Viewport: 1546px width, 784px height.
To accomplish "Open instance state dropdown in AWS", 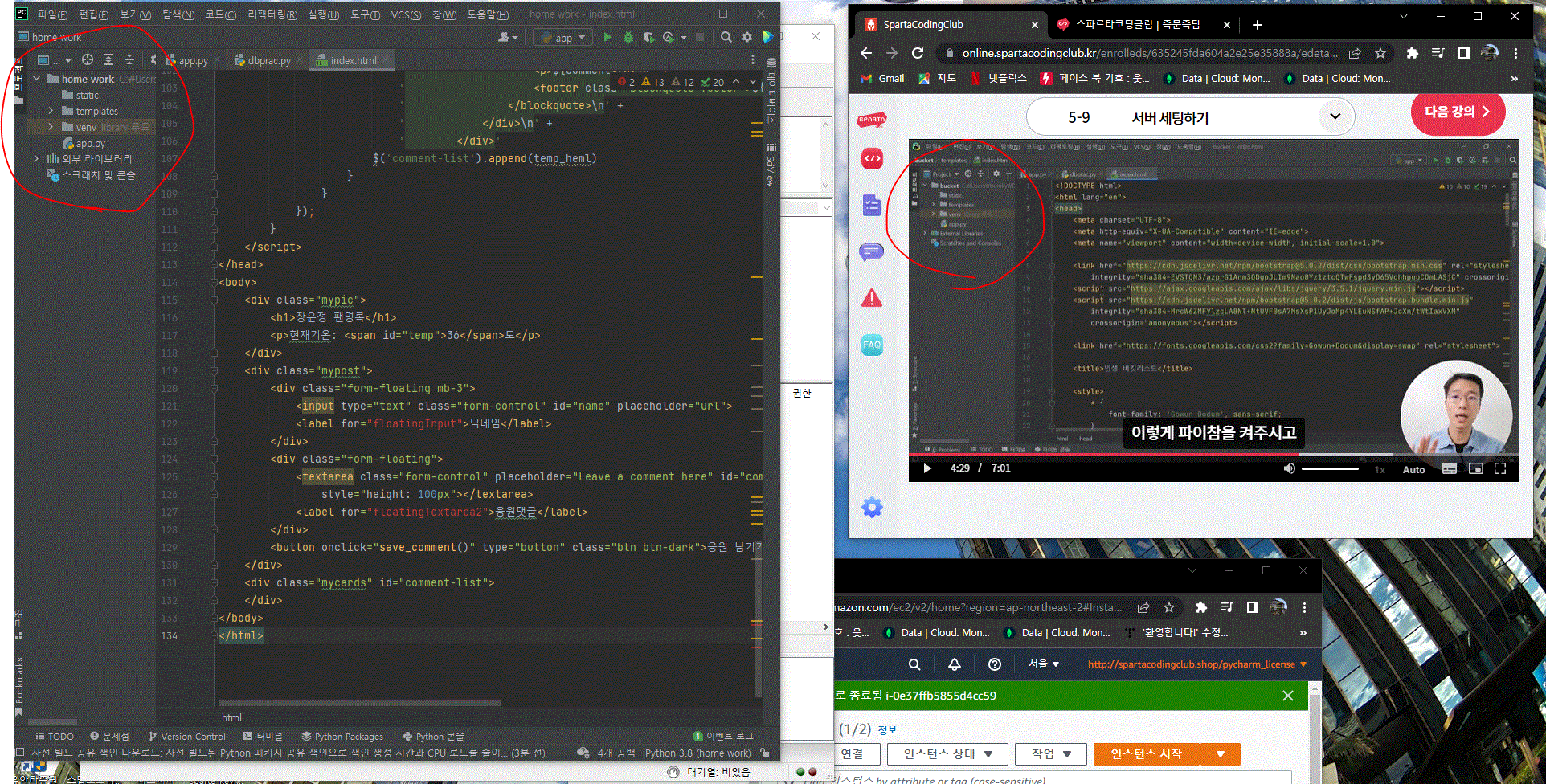I will click(x=948, y=753).
